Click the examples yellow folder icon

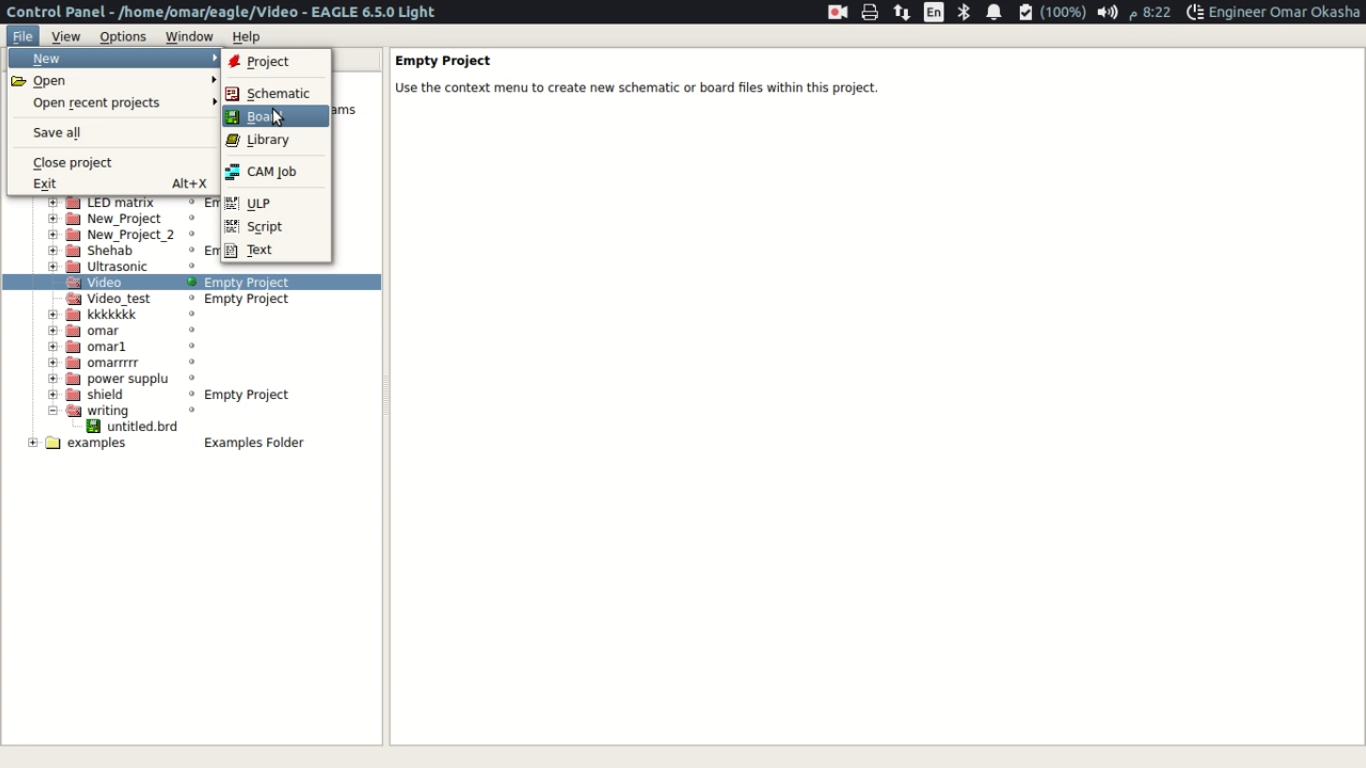(53, 443)
